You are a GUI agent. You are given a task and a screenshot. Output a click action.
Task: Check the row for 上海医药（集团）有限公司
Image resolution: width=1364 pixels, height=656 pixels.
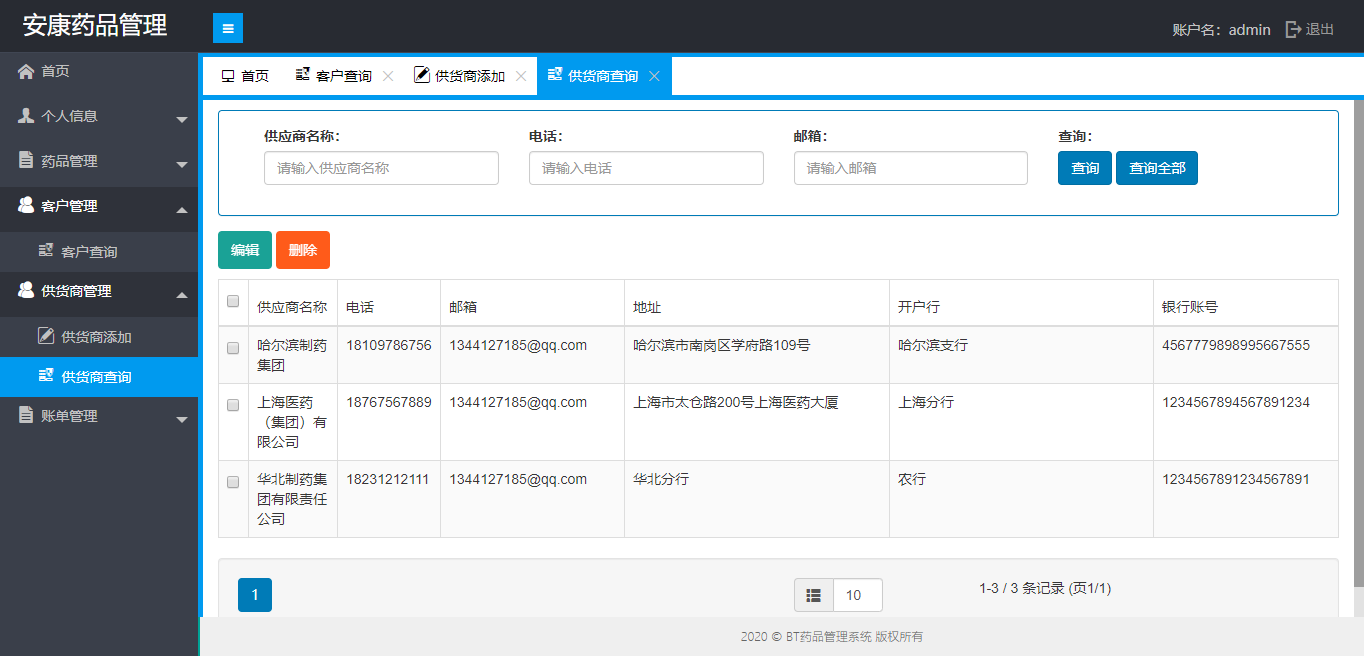coord(233,405)
